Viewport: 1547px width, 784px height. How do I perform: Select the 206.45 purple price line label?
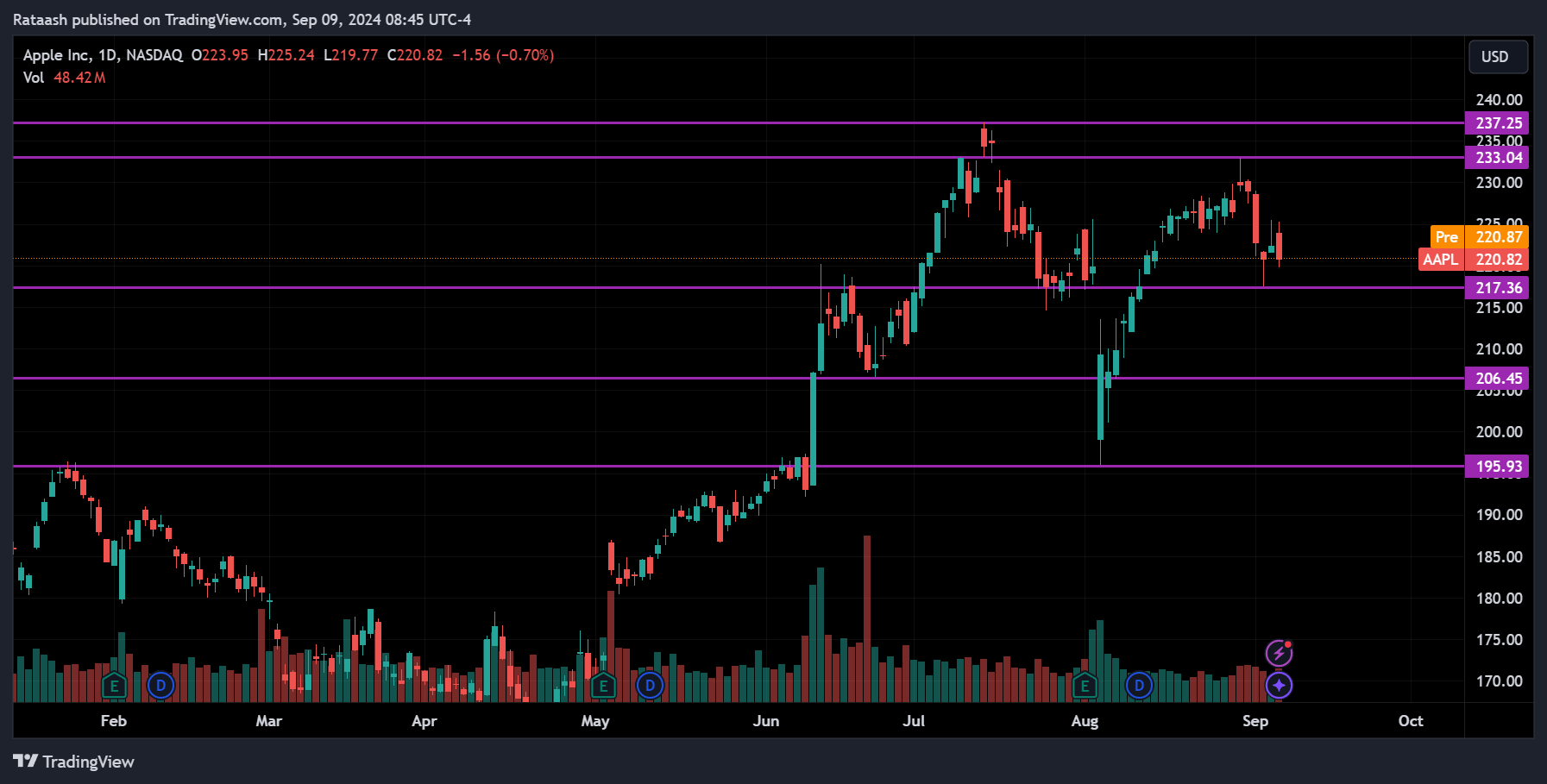(1497, 379)
